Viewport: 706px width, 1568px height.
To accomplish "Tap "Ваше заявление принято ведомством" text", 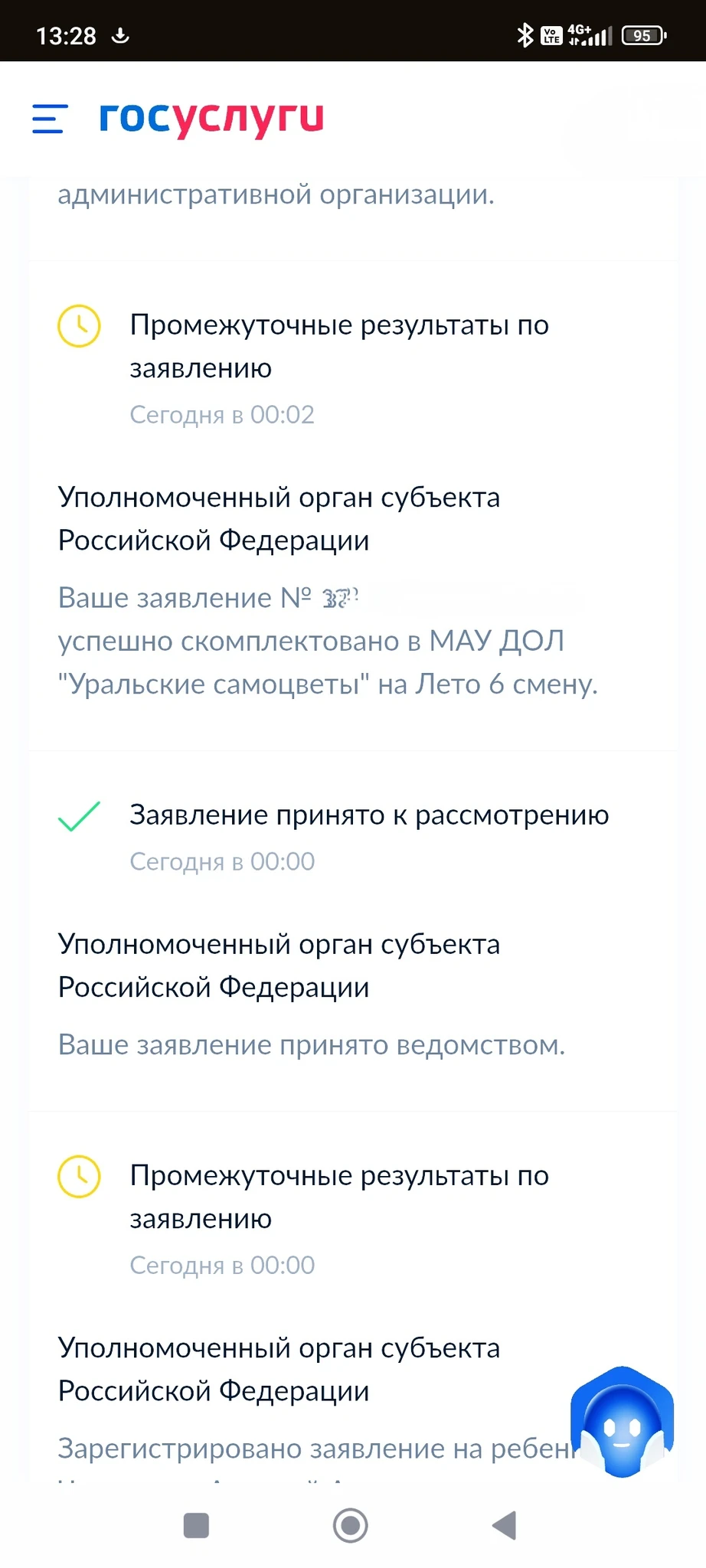I will [312, 1045].
